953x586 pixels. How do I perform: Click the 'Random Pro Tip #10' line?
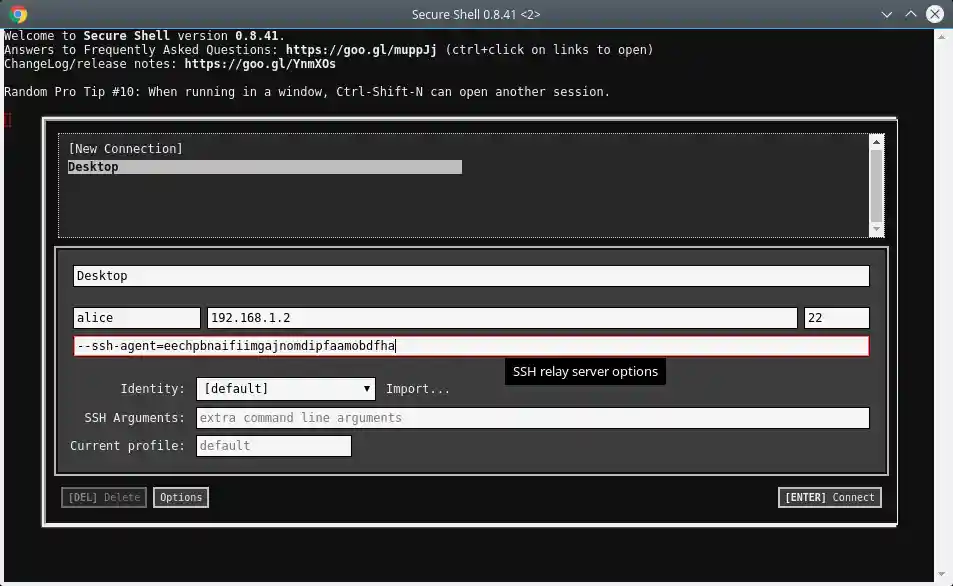(x=307, y=92)
